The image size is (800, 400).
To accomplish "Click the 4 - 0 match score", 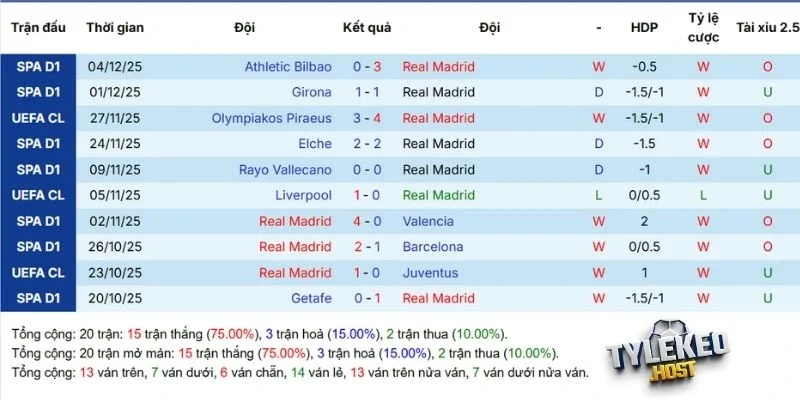I will [367, 221].
